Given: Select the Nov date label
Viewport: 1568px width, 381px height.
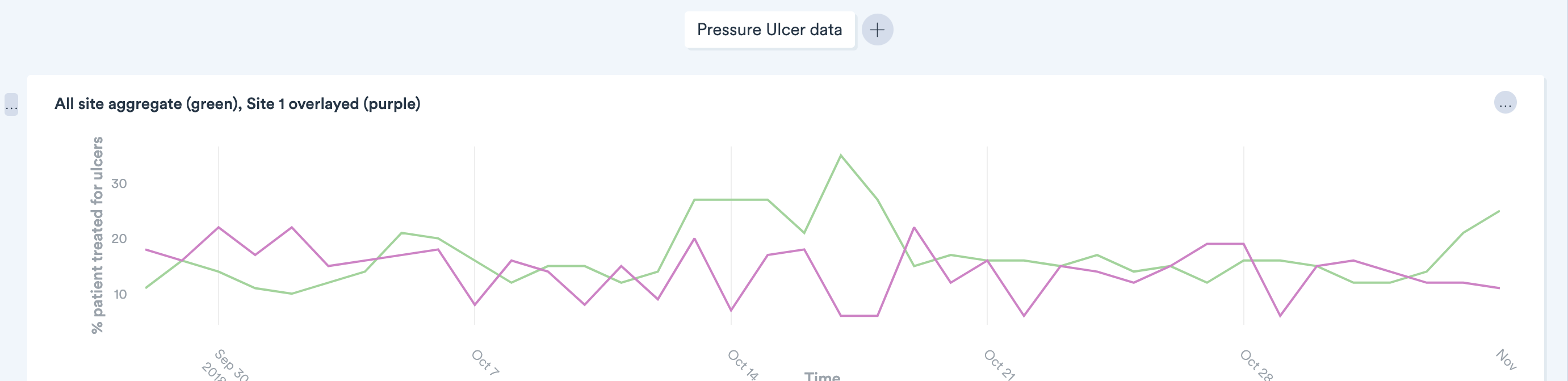Looking at the screenshot, I should [1506, 358].
